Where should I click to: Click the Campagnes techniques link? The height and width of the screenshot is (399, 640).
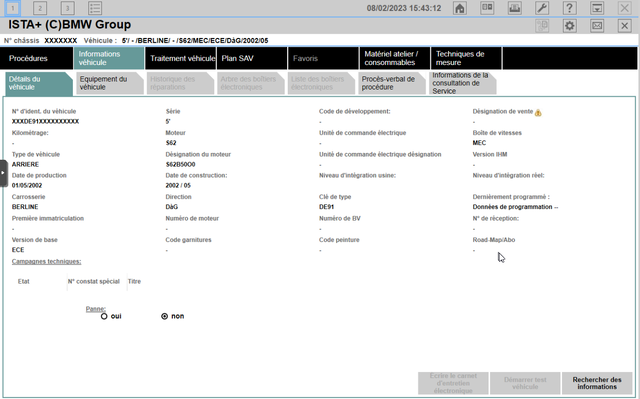point(47,262)
